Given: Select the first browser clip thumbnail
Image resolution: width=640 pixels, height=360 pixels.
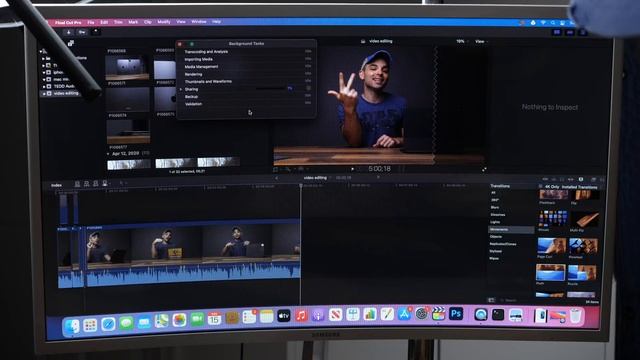Looking at the screenshot, I should pos(127,68).
